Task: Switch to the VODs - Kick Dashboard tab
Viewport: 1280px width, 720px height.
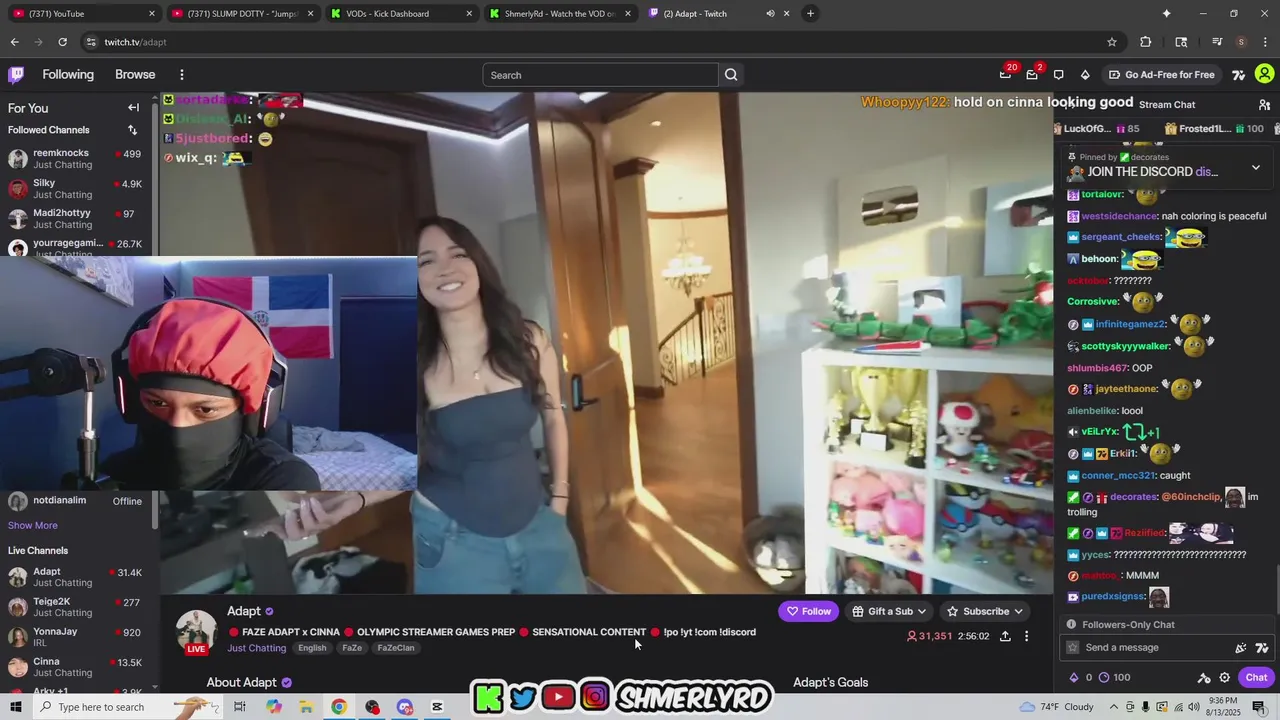Action: tap(400, 13)
